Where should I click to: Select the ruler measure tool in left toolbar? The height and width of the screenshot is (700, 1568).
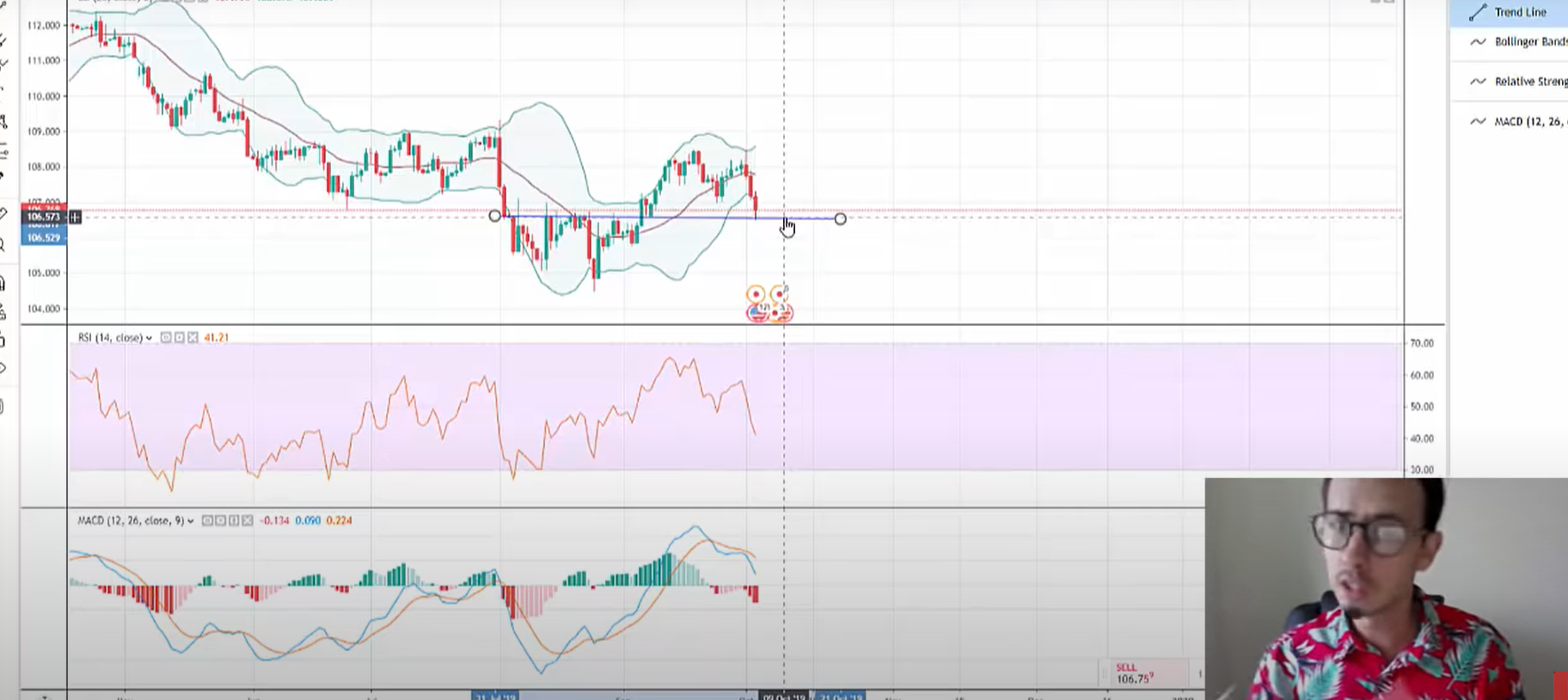point(3,214)
